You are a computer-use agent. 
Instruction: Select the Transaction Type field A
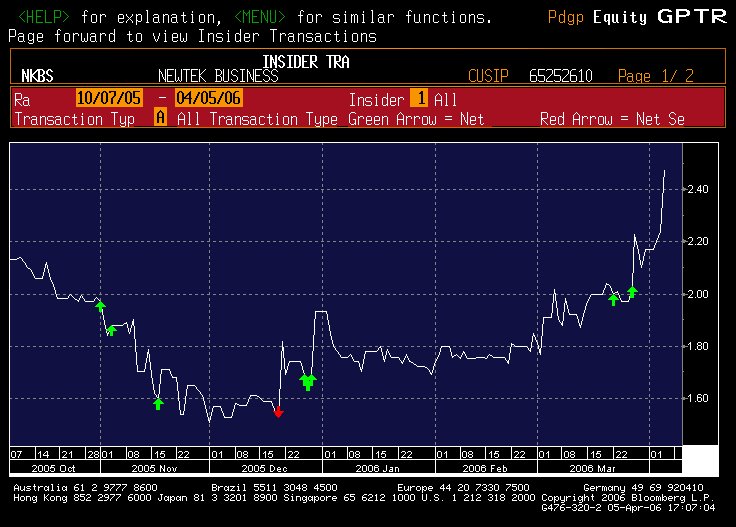pyautogui.click(x=160, y=117)
